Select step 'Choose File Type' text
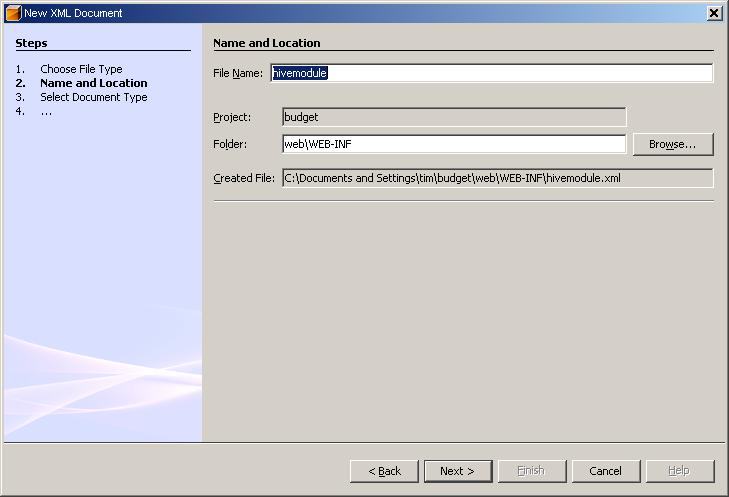The image size is (729, 497). point(81,69)
